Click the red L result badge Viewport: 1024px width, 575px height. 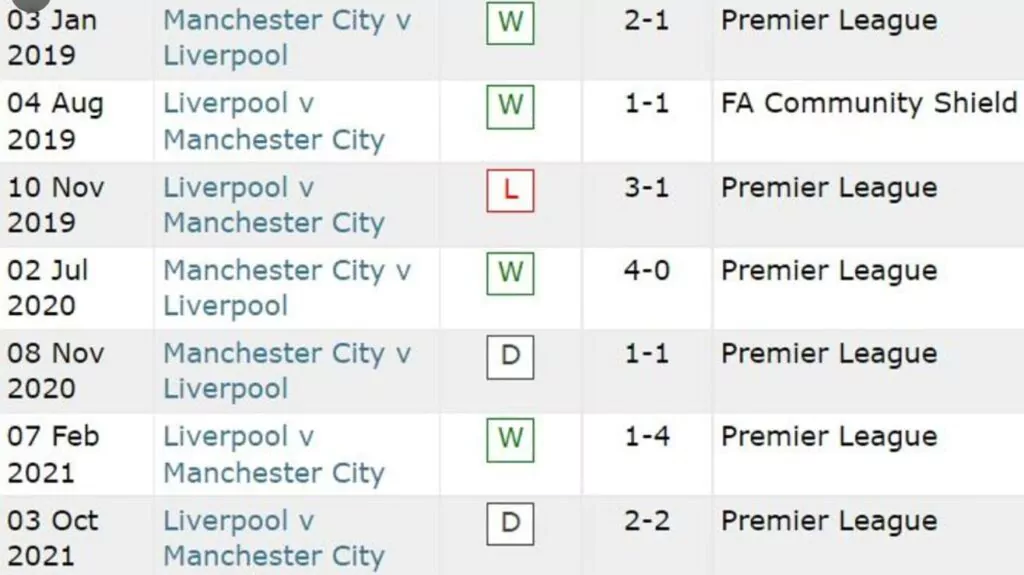click(510, 190)
